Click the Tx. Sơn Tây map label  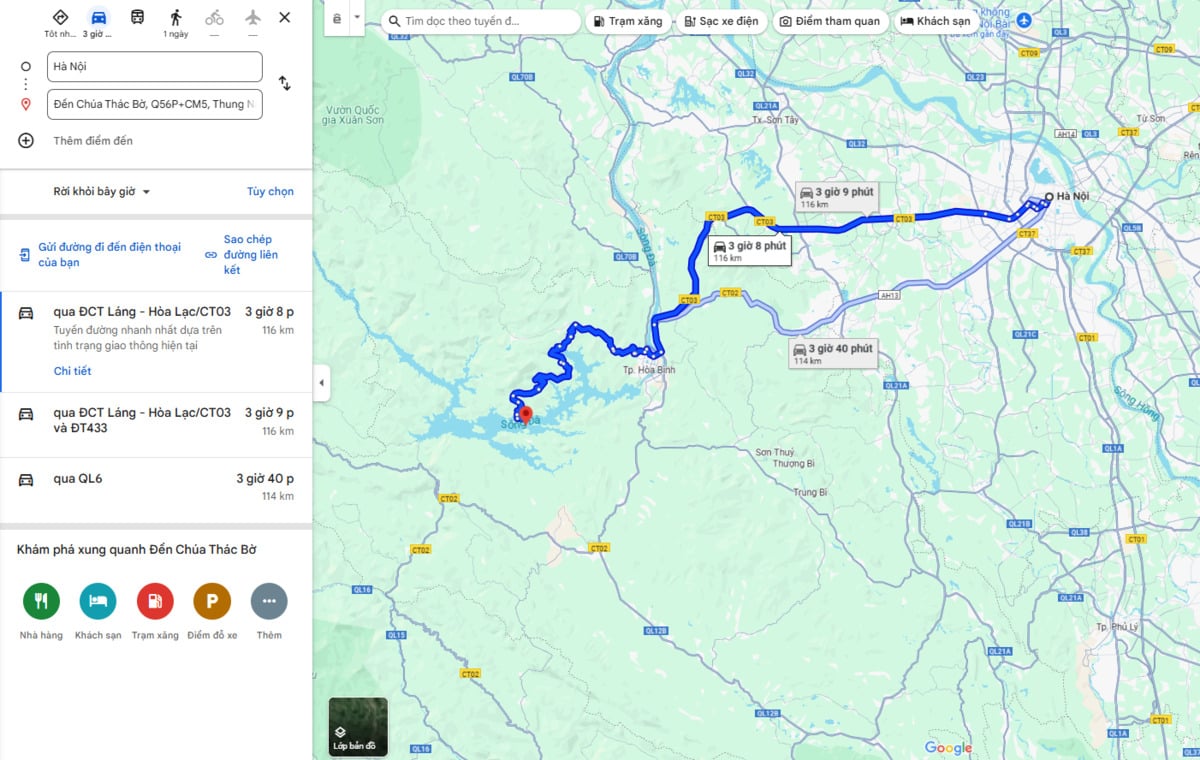click(x=776, y=120)
